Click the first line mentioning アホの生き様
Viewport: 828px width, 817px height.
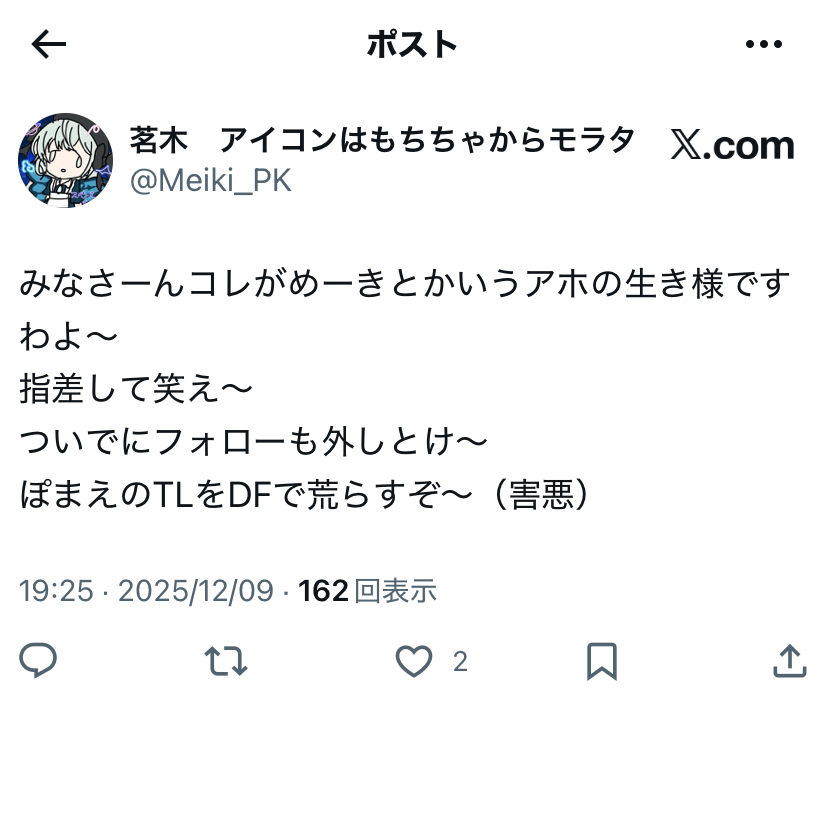406,283
